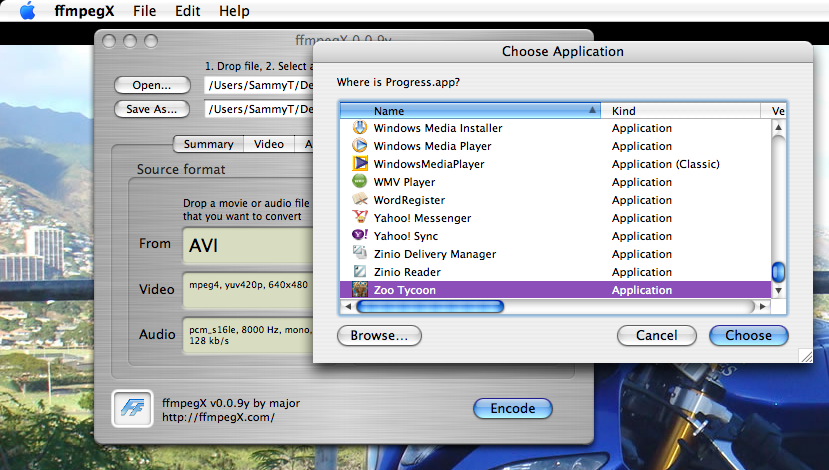Click the WordRegister app icon

point(360,199)
